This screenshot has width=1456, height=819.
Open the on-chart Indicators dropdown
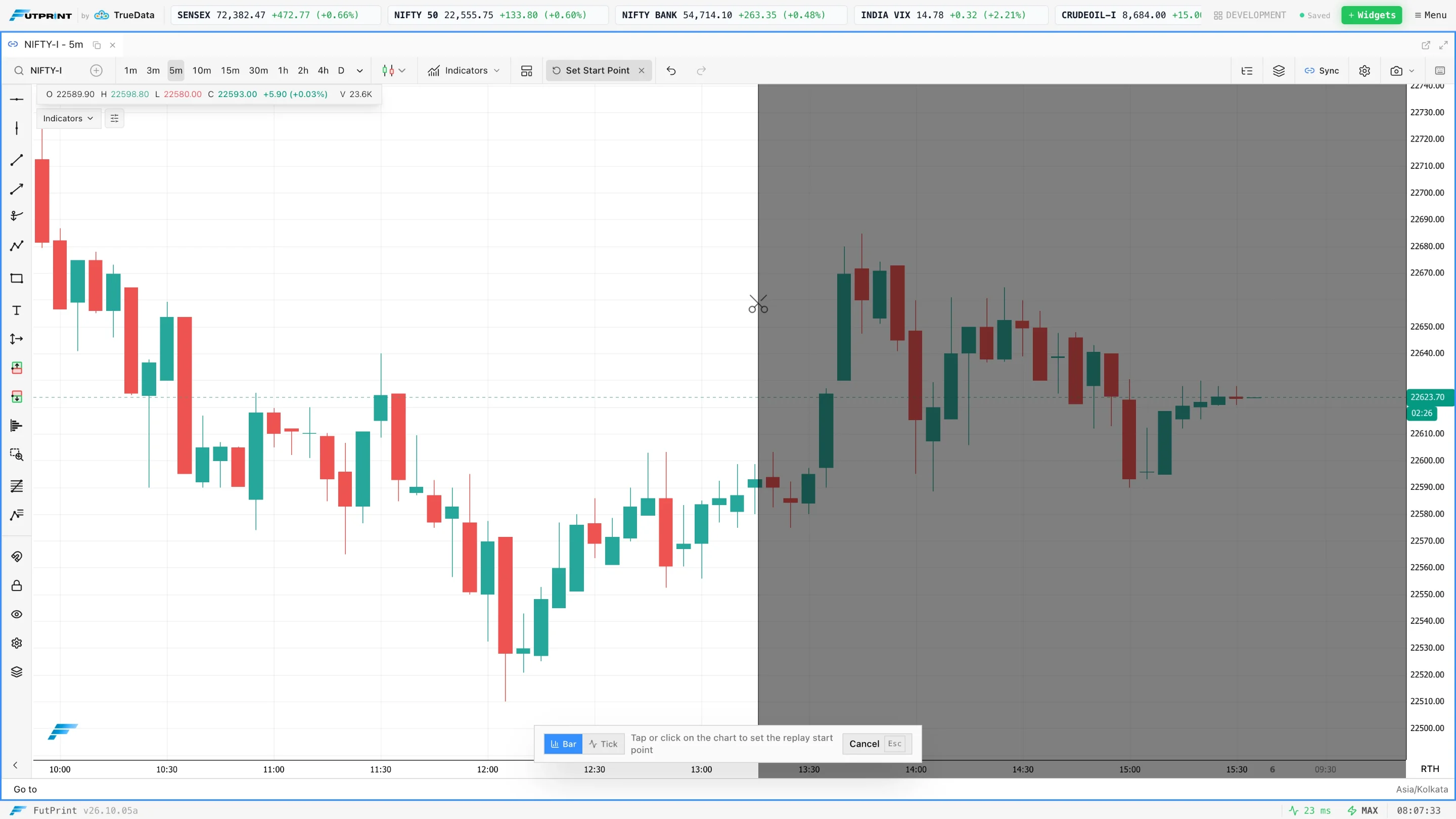[x=68, y=118]
